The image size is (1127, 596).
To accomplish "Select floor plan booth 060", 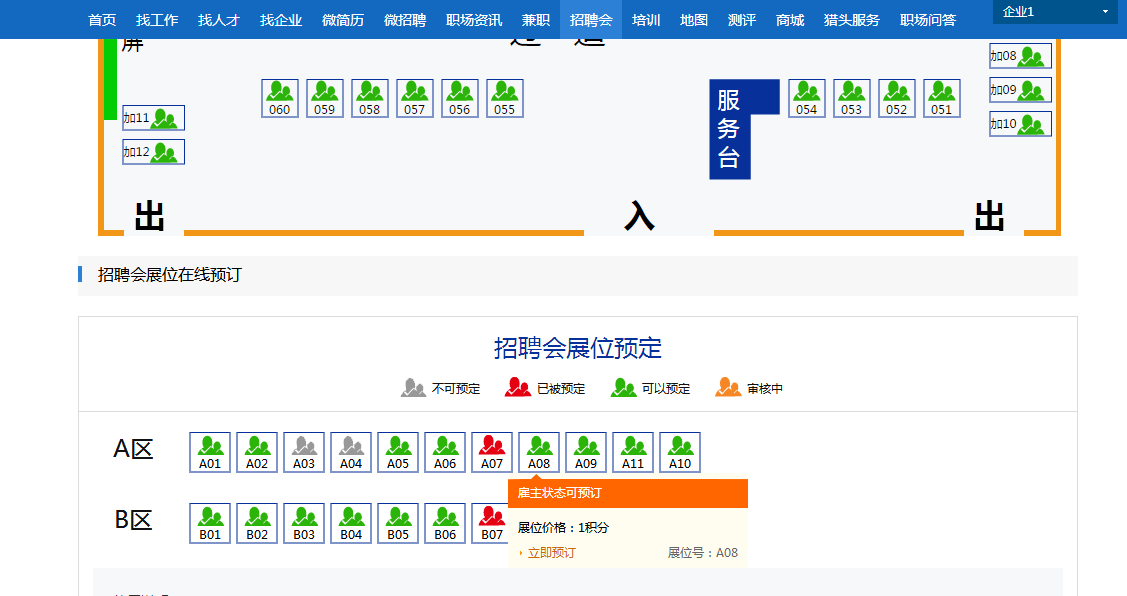I will coord(280,98).
